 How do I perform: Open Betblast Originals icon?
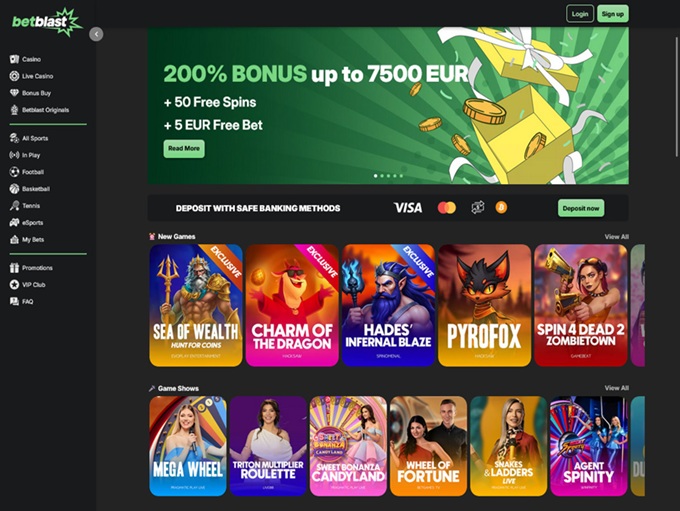[14, 110]
